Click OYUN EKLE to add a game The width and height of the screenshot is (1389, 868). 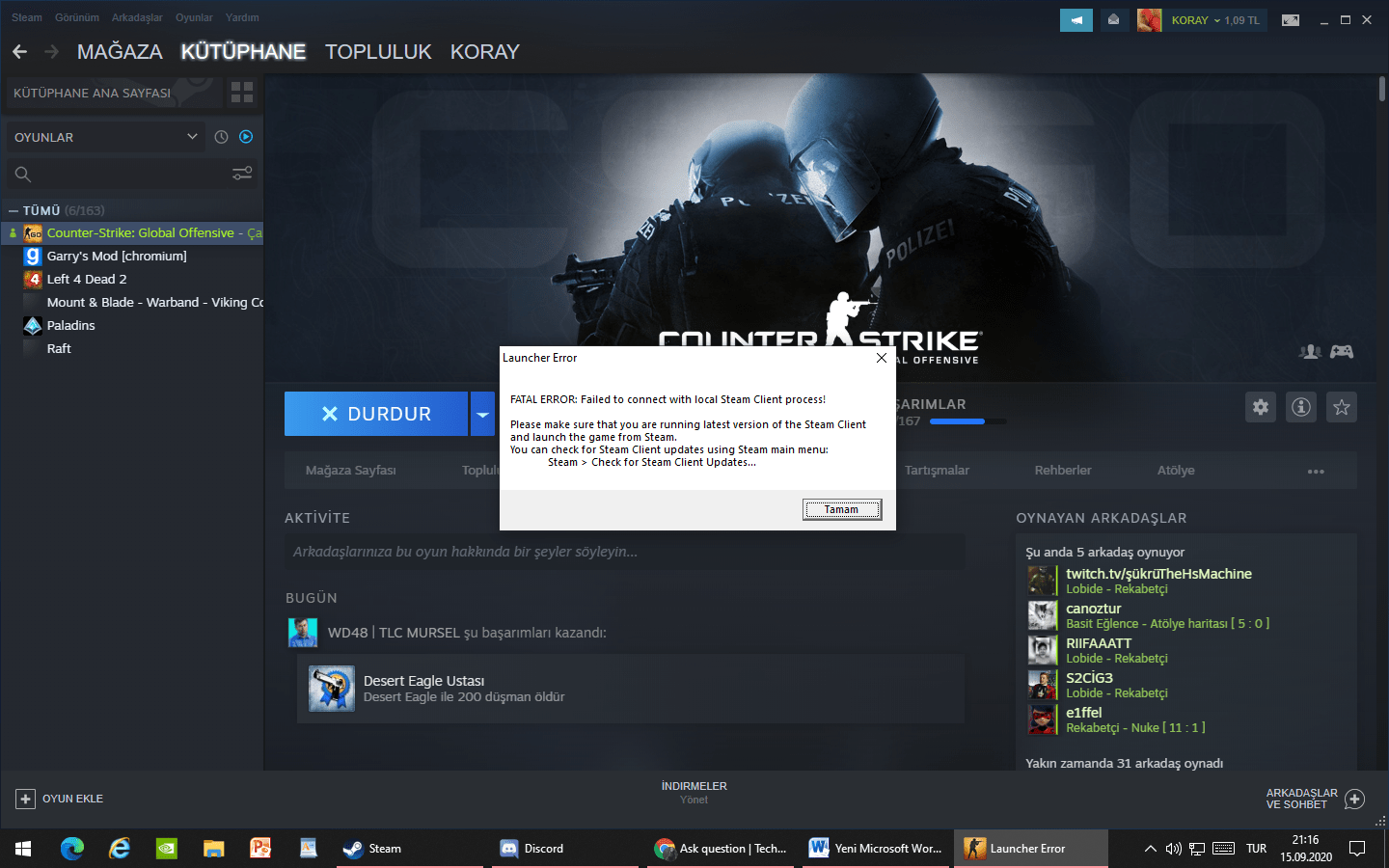click(x=60, y=799)
